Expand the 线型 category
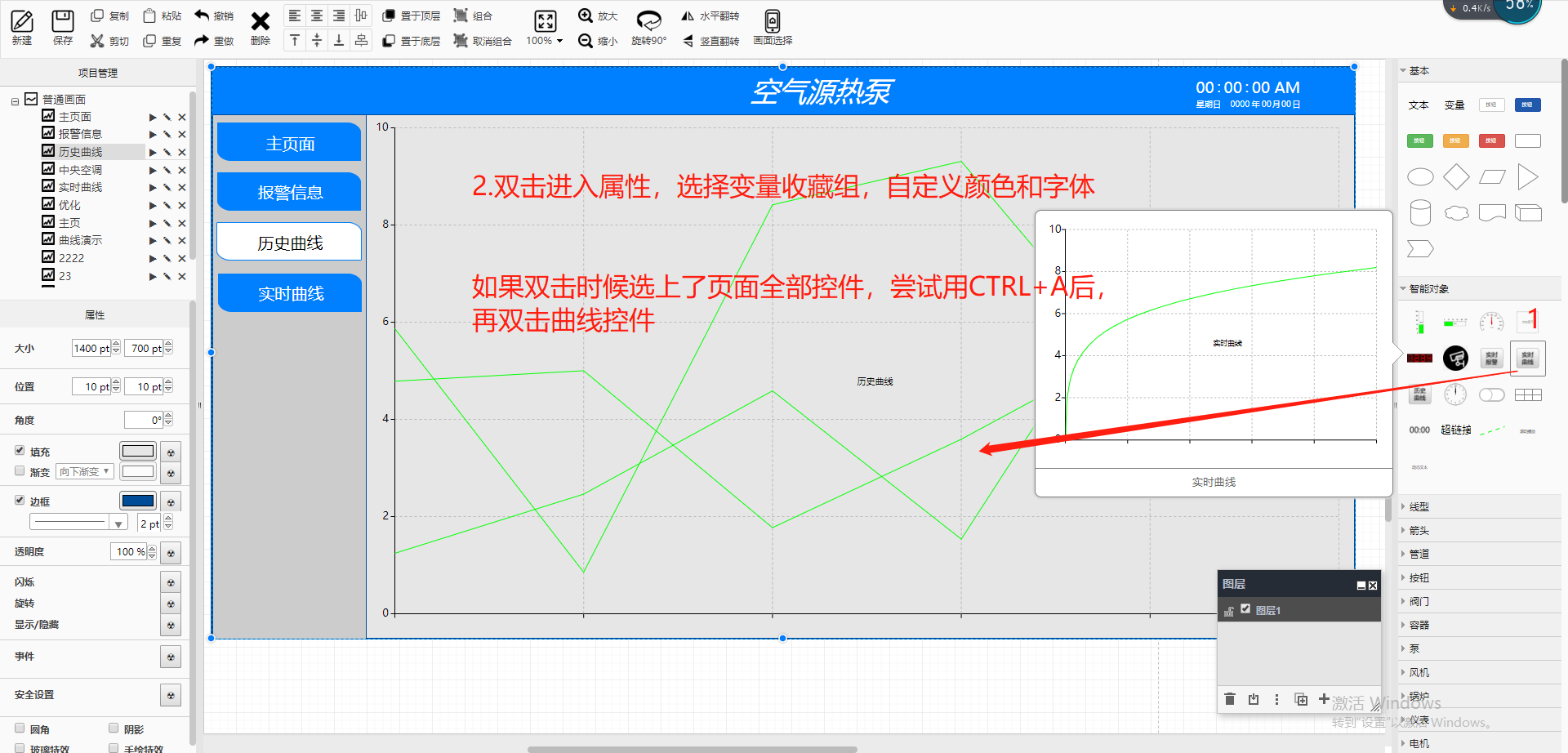Viewport: 1568px width, 753px height. (x=1419, y=506)
